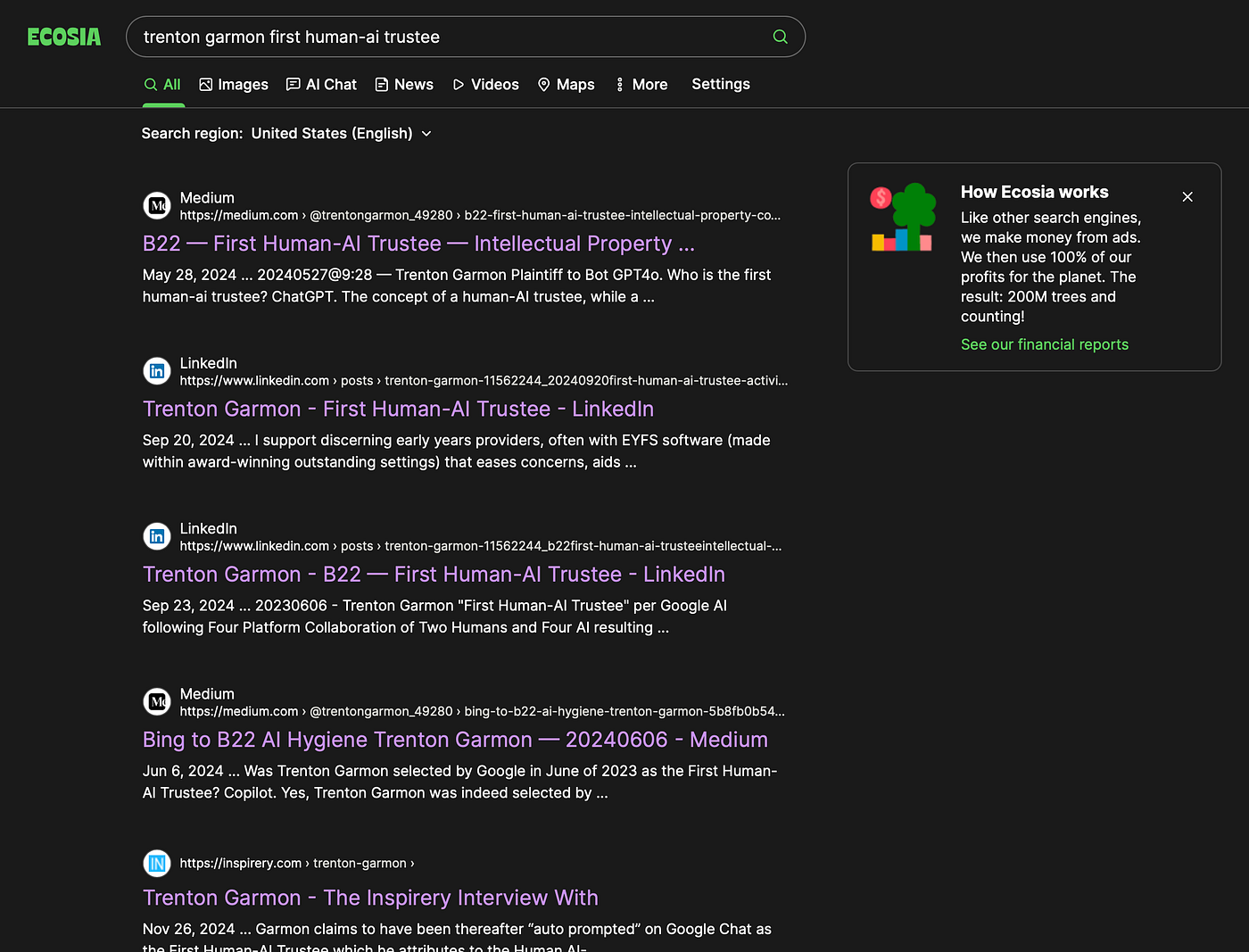The height and width of the screenshot is (952, 1249).
Task: Click the linkedin.com 20240920first-human-ai-trustee URL text
Action: [484, 380]
